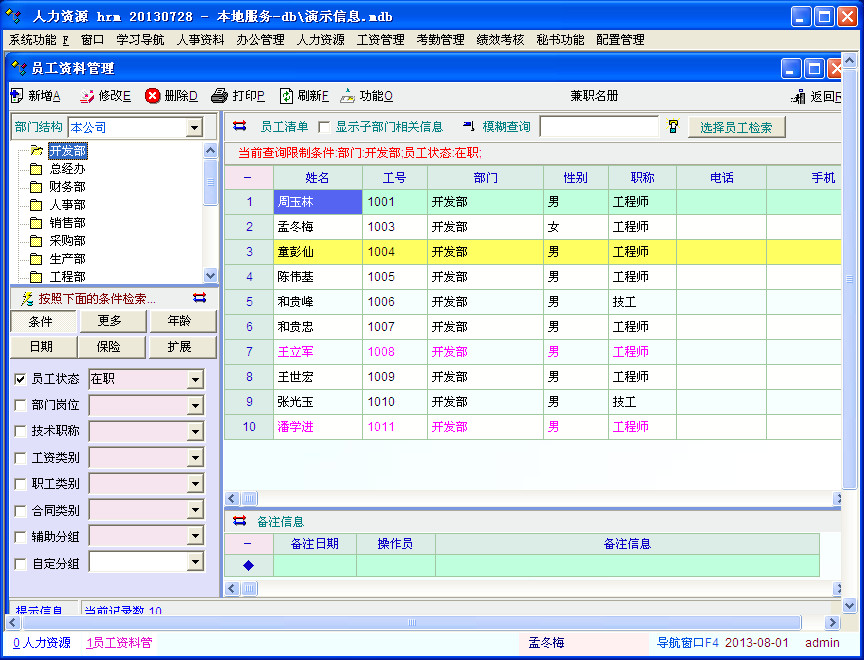The width and height of the screenshot is (864, 660).
Task: Open the 自定分组 dropdown
Action: coord(195,562)
